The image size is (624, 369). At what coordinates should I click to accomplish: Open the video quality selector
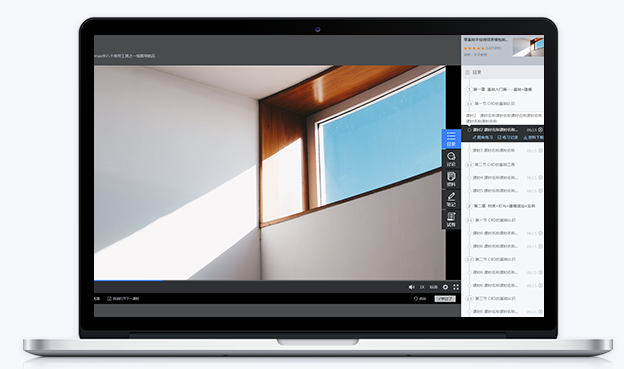pyautogui.click(x=433, y=287)
